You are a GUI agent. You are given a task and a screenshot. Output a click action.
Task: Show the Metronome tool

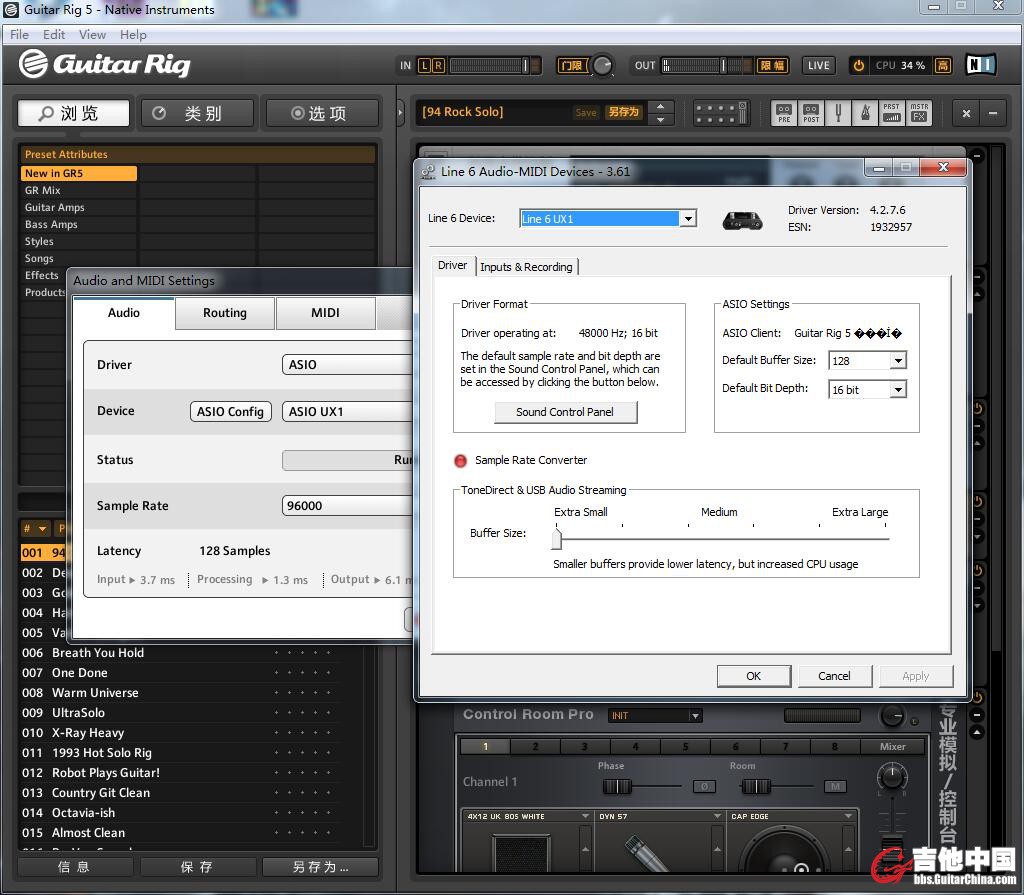tap(864, 113)
